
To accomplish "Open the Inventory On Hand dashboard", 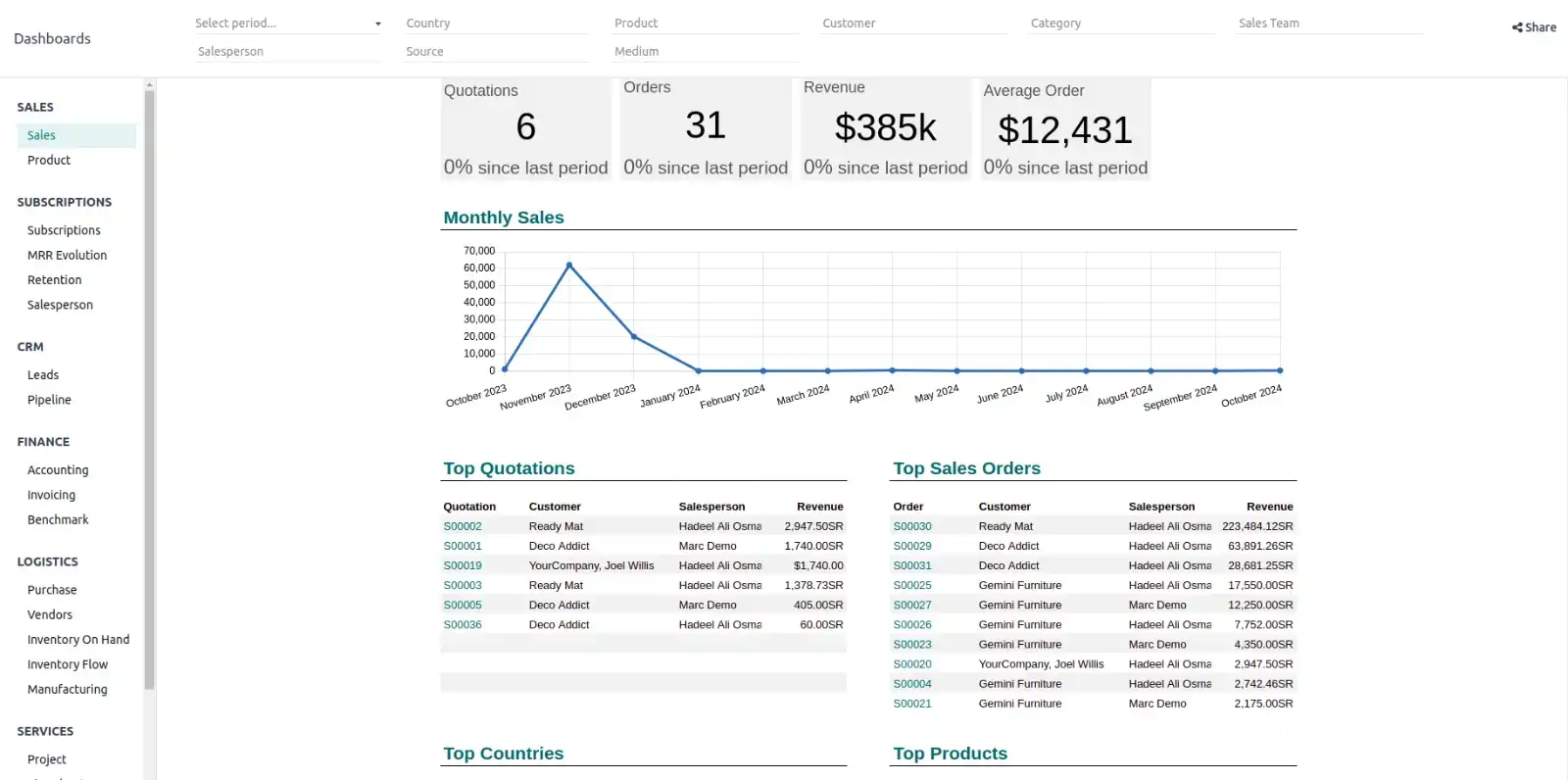I will tap(78, 640).
